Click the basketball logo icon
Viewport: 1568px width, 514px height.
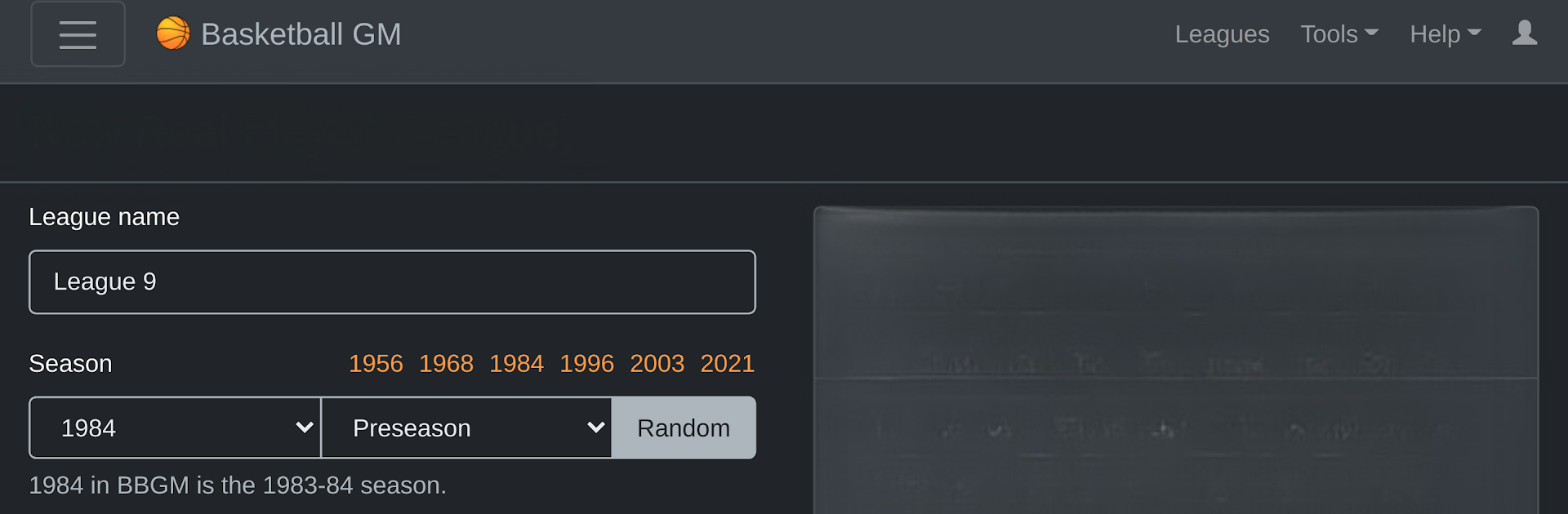point(173,33)
